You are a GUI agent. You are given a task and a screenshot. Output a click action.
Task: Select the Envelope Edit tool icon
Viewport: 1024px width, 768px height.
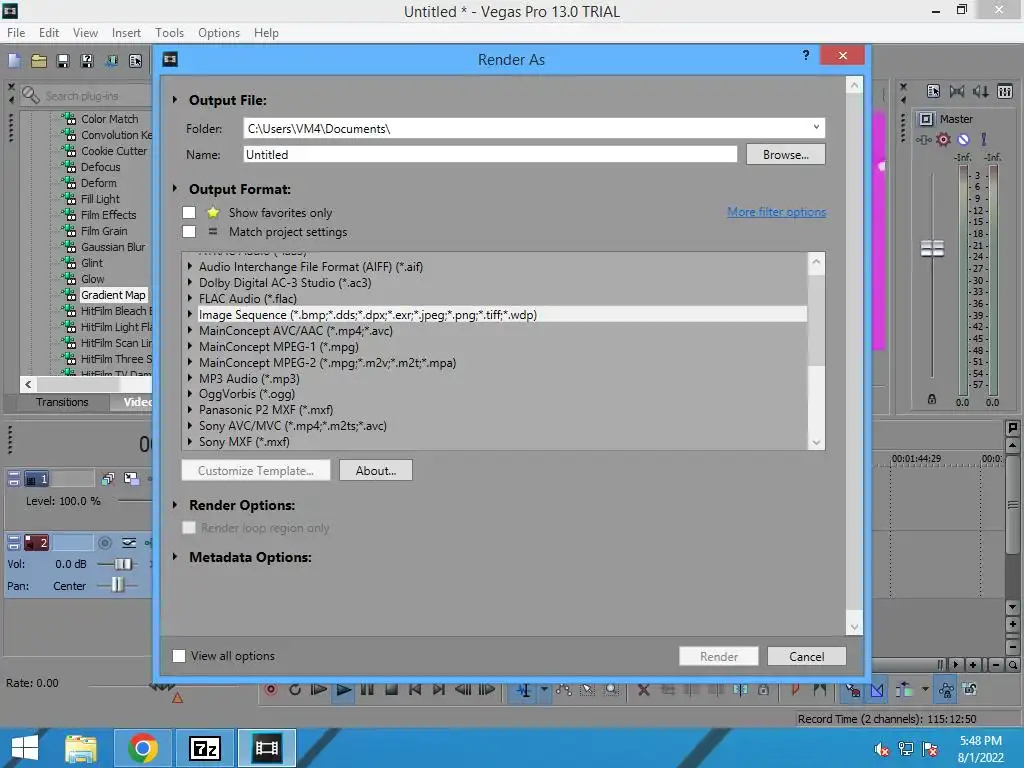[x=564, y=690]
